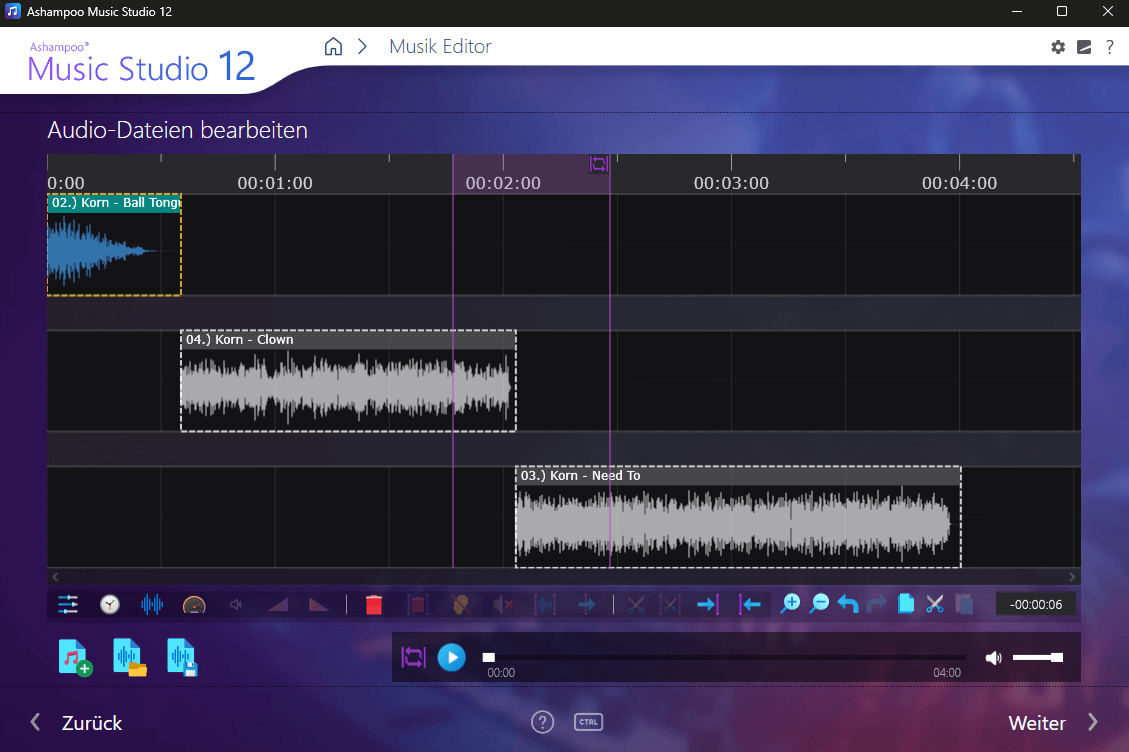Click the playback volume slider
This screenshot has height=752, width=1129.
click(x=1037, y=657)
